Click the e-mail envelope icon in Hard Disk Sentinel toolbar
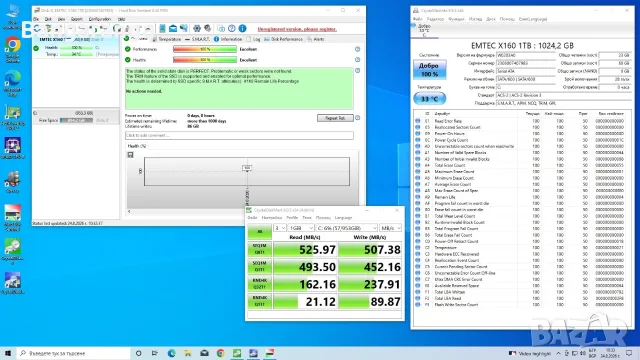This screenshot has height=360, width=640. point(173,28)
